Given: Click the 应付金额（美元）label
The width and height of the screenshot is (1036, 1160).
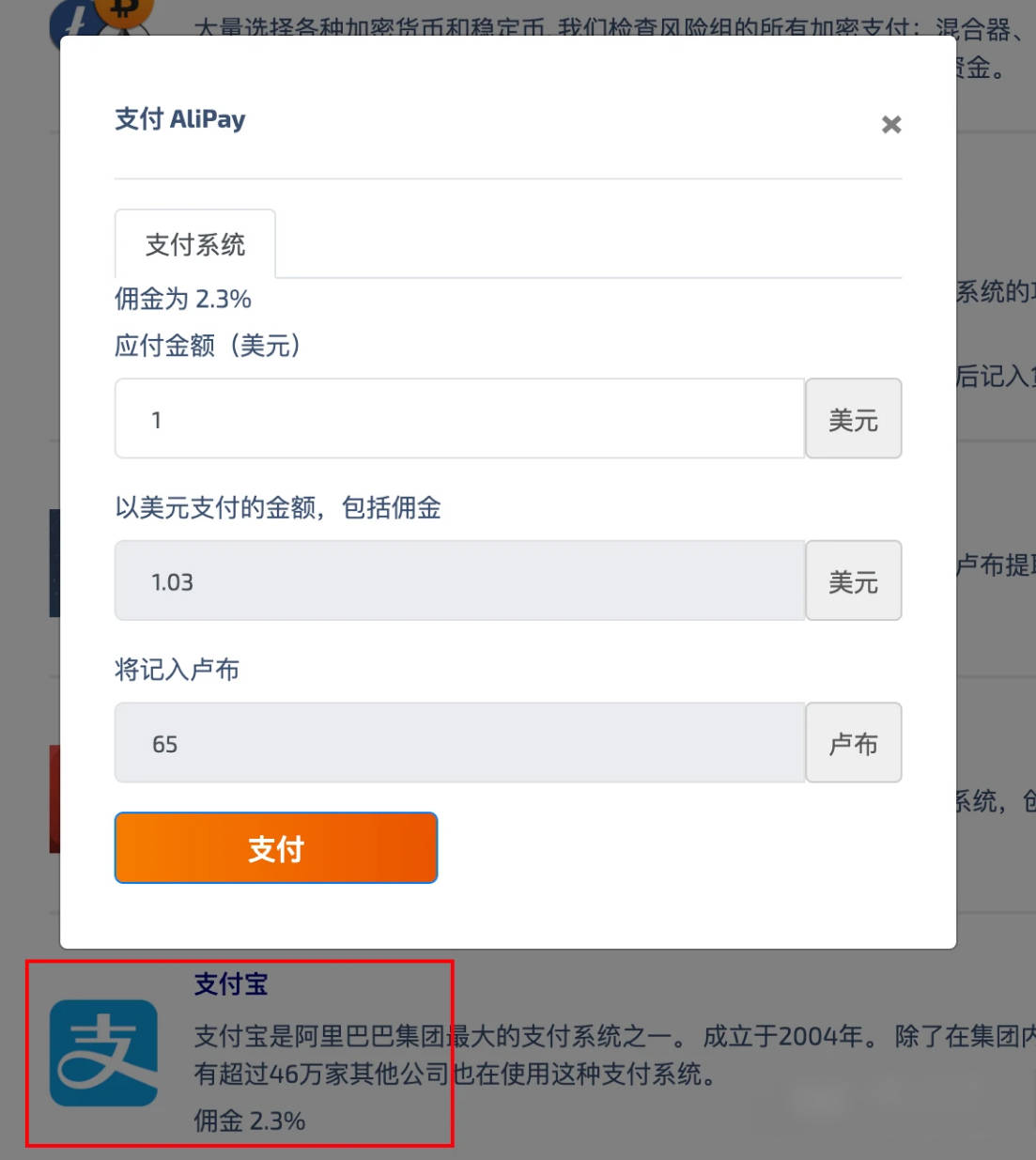Looking at the screenshot, I should 208,345.
